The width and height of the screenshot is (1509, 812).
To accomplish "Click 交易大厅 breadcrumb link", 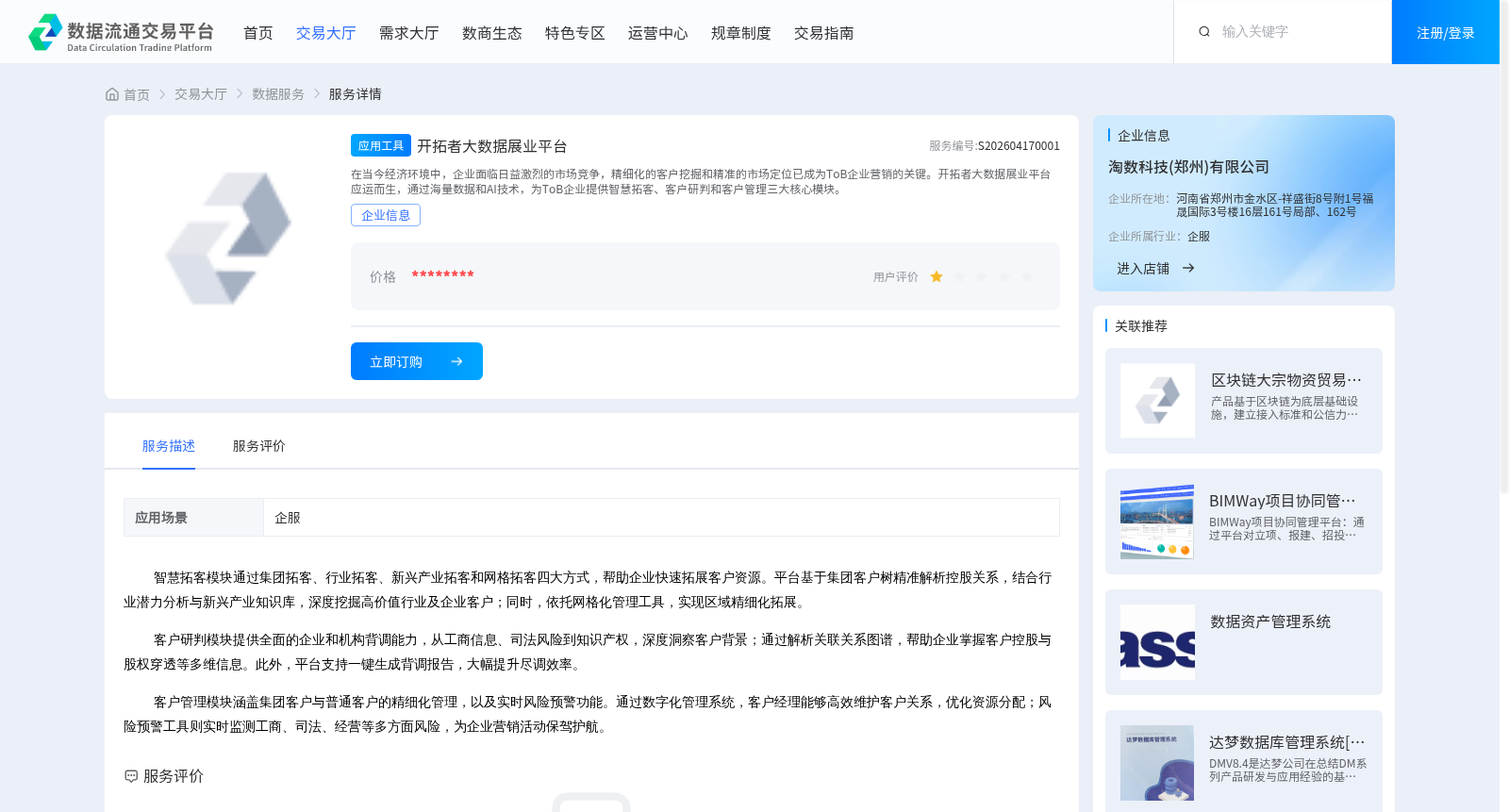I will pos(201,94).
